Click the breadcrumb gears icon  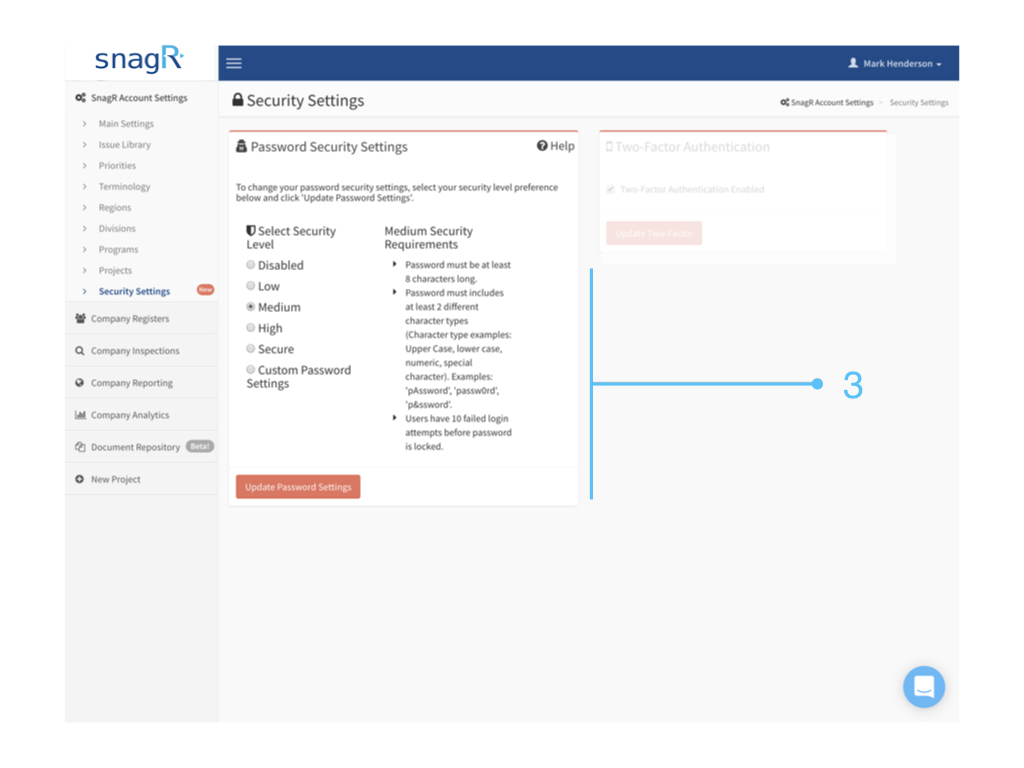784,103
